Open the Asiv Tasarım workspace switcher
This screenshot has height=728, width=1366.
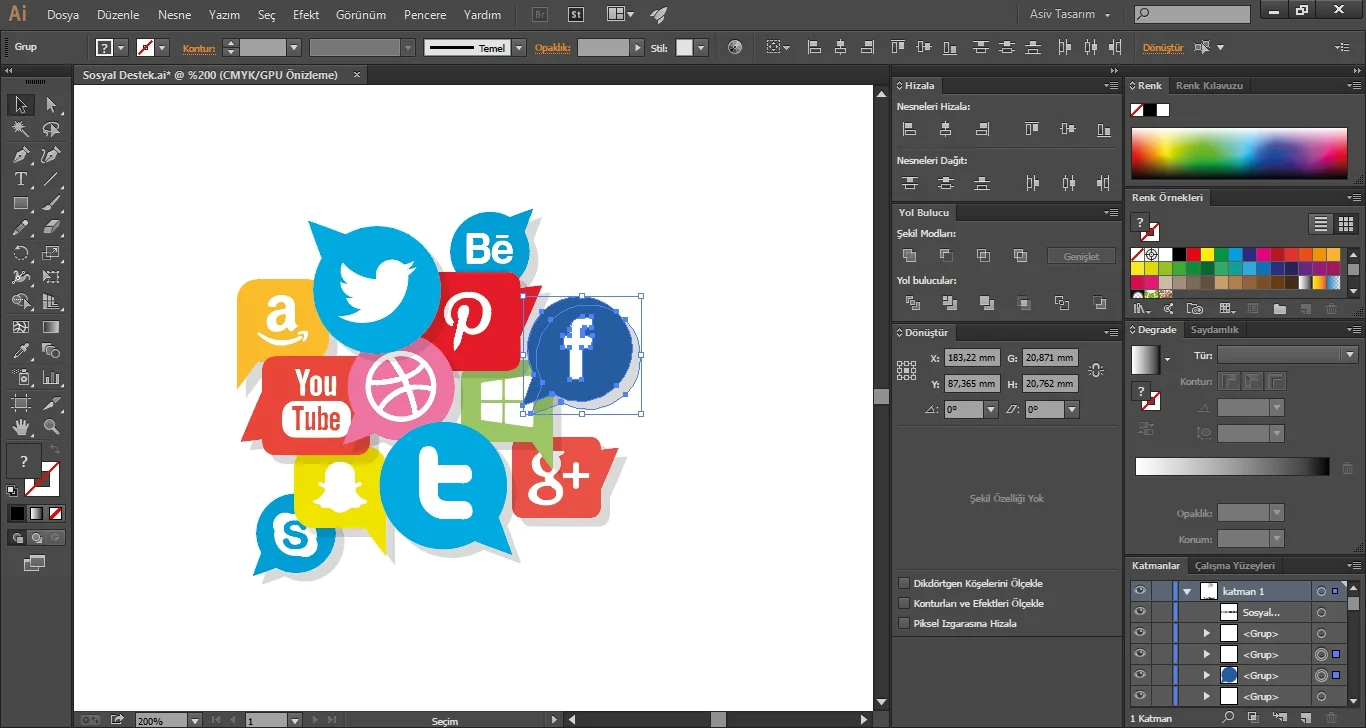1071,15
